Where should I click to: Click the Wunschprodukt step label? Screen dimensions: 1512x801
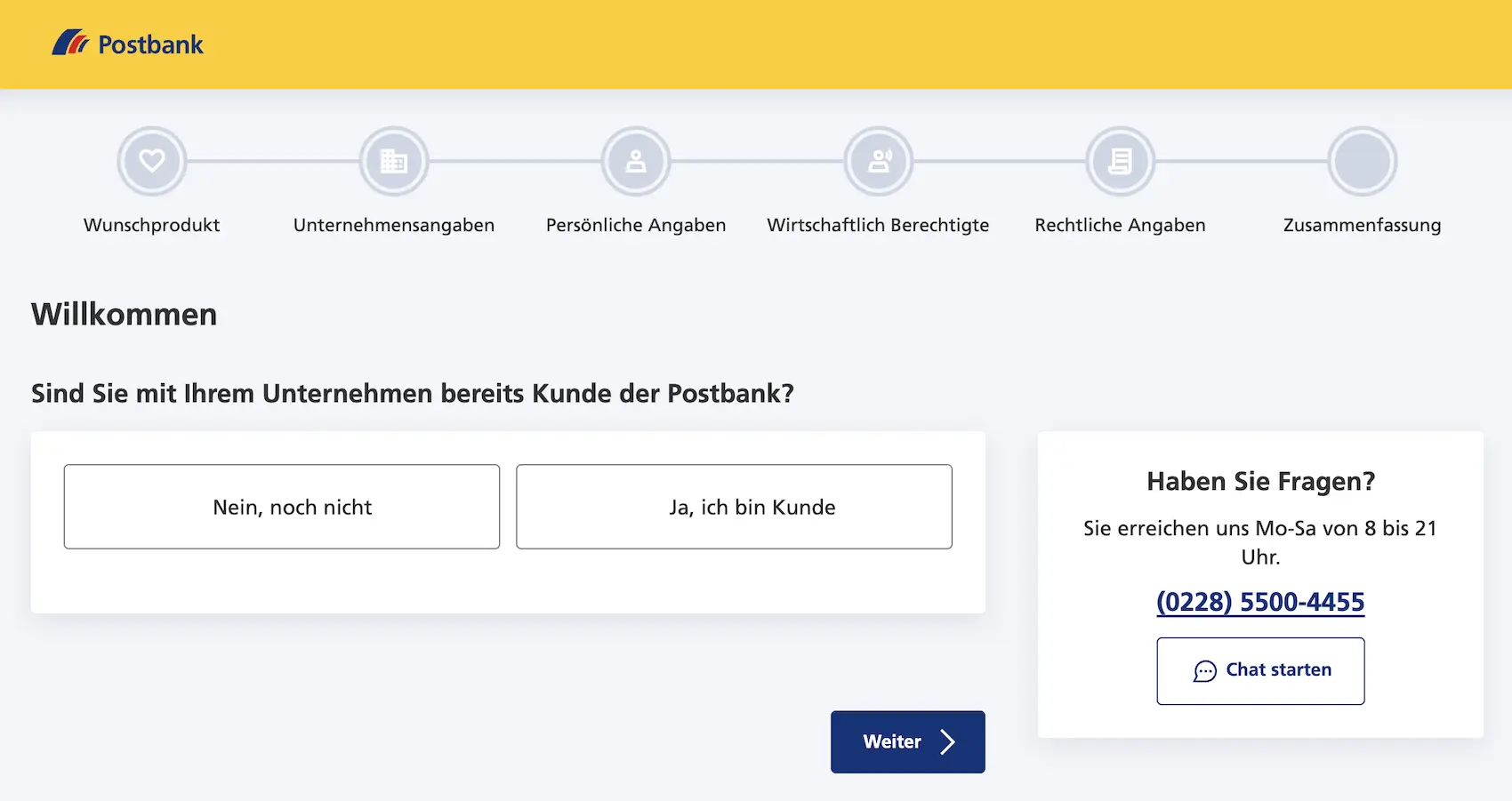pos(152,225)
